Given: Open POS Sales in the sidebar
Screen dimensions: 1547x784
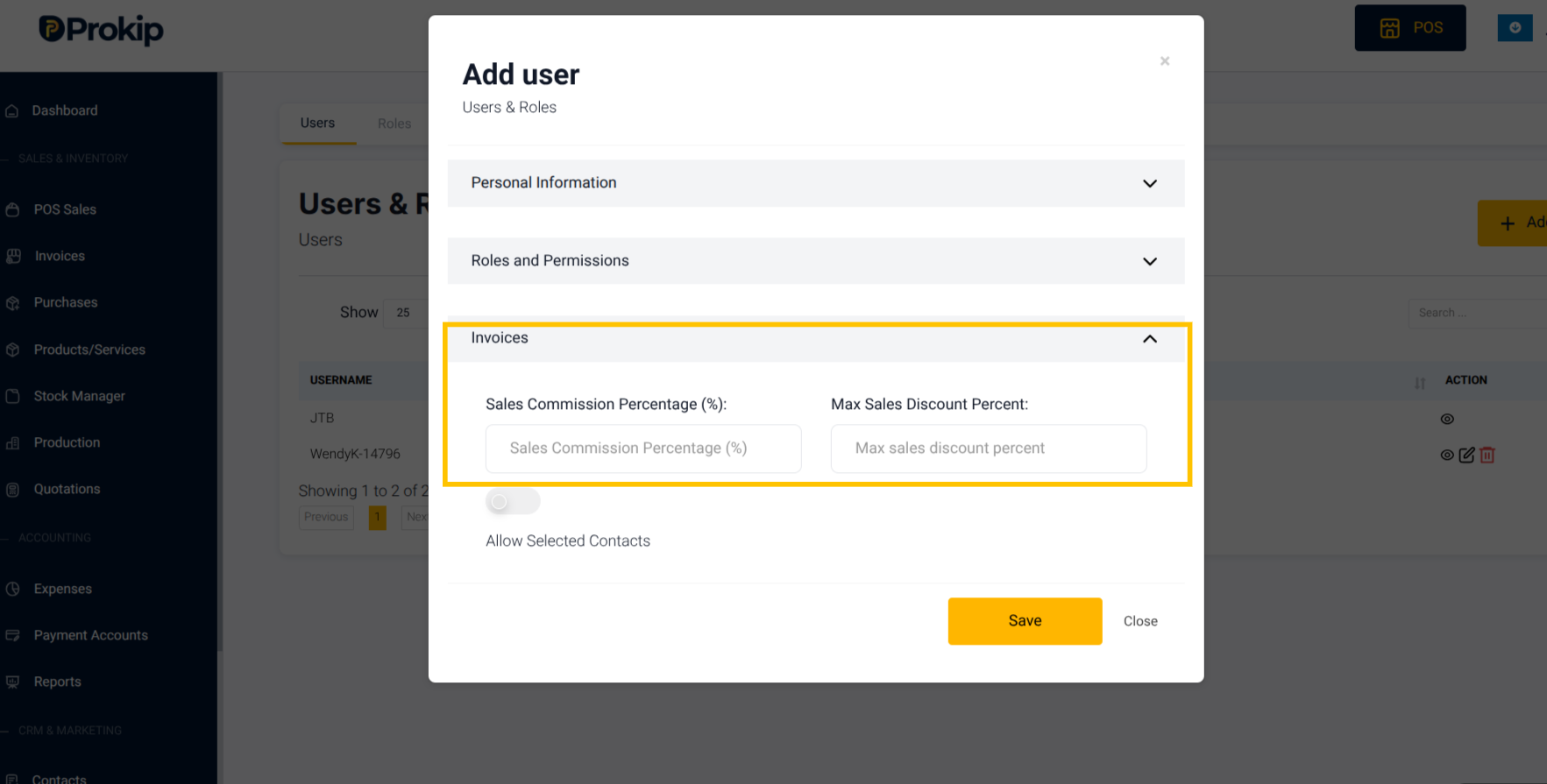Looking at the screenshot, I should click(x=65, y=209).
